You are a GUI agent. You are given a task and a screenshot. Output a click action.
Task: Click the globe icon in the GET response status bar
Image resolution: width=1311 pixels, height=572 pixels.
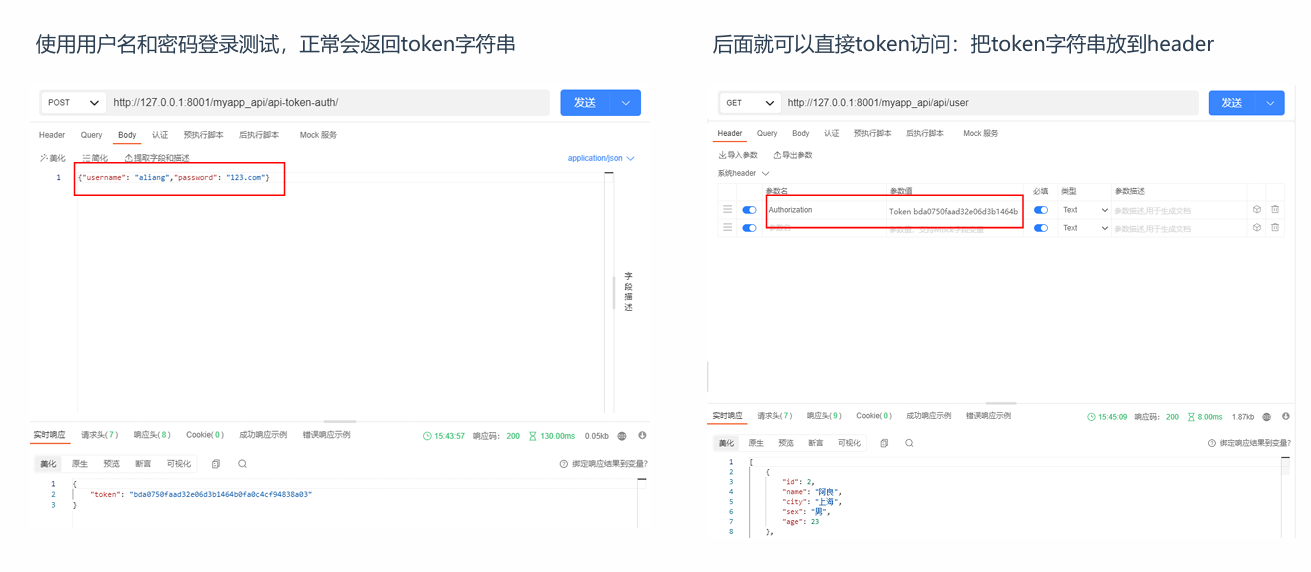[x=1266, y=417]
